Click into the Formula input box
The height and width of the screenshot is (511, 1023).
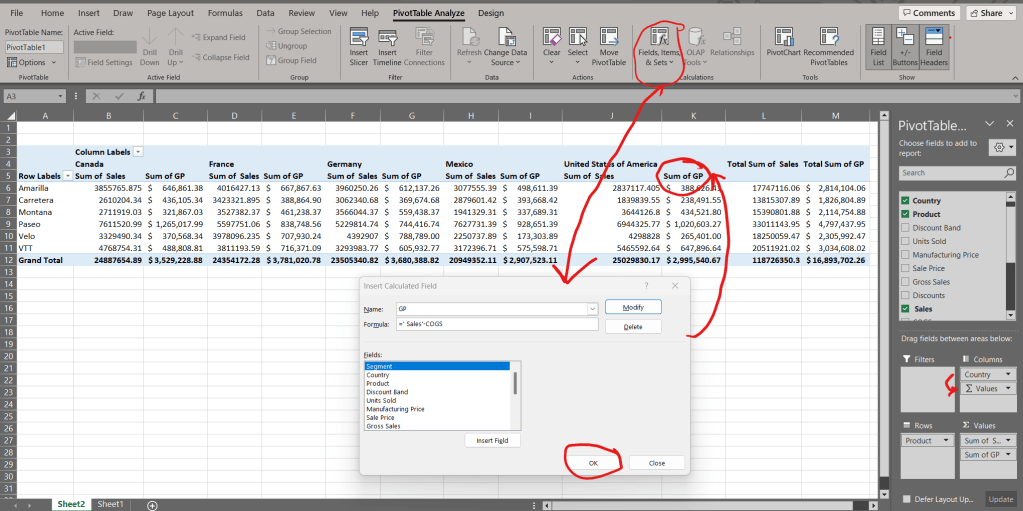(496, 326)
